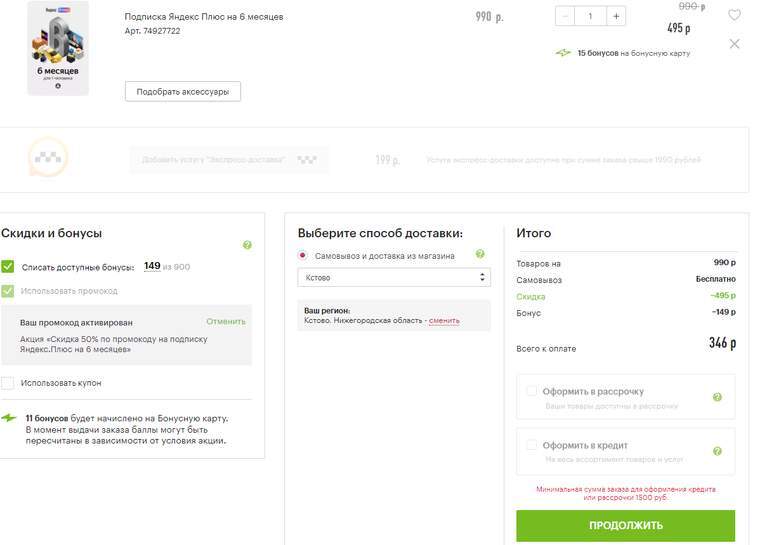Click the article number Арт. 74927722
760x545 pixels.
153,31
